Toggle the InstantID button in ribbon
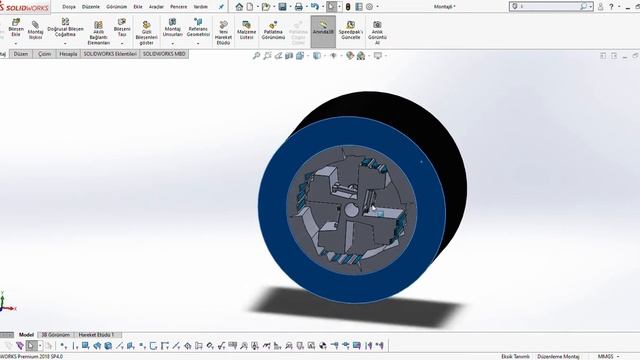This screenshot has height=360, width=640. pyautogui.click(x=323, y=32)
